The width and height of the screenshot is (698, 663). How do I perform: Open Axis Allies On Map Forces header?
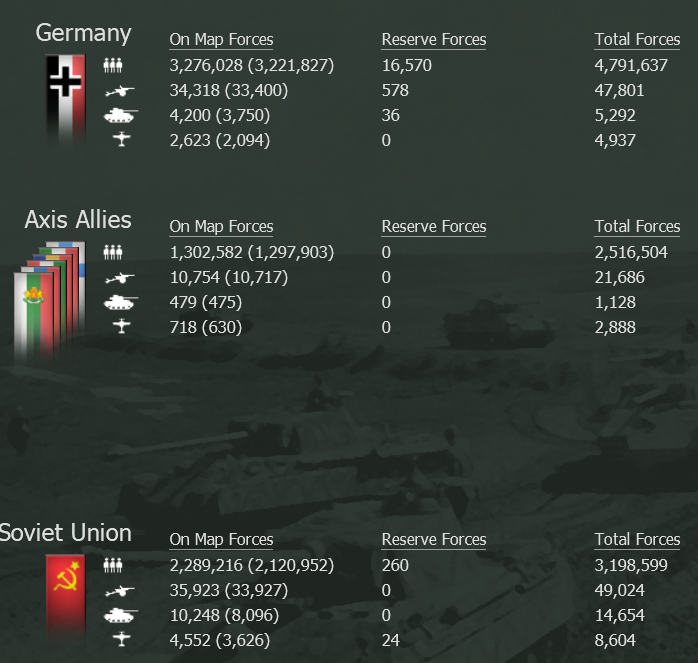click(221, 227)
